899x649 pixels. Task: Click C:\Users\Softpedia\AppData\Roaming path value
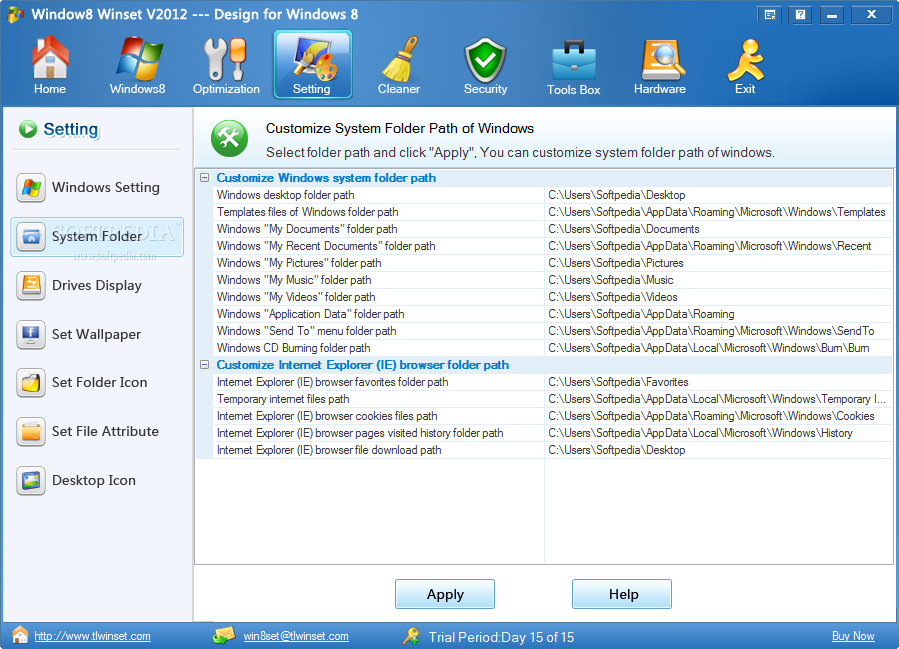point(641,314)
